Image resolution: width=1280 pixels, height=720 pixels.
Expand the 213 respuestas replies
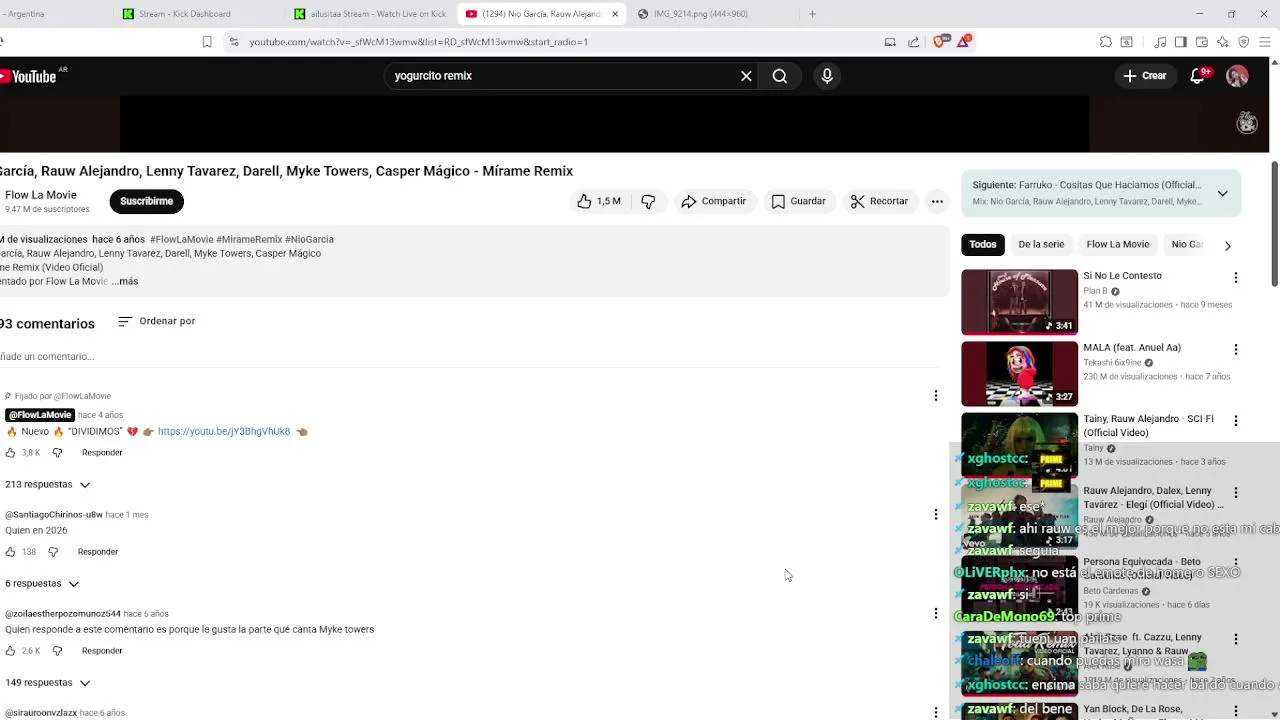click(48, 485)
